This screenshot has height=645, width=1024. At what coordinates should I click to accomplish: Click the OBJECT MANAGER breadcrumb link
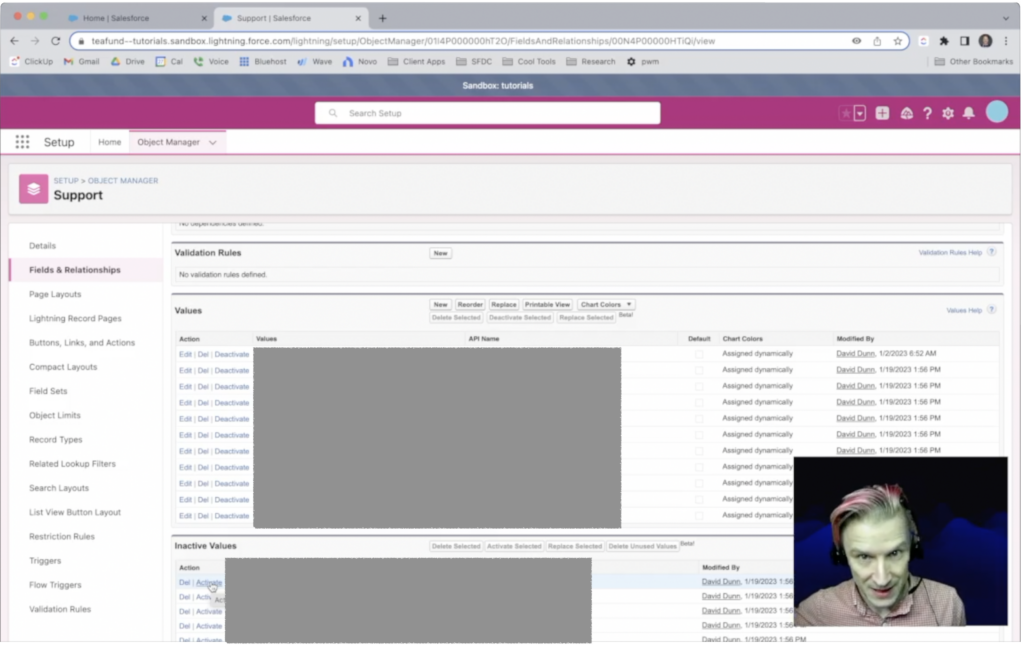[x=123, y=181]
